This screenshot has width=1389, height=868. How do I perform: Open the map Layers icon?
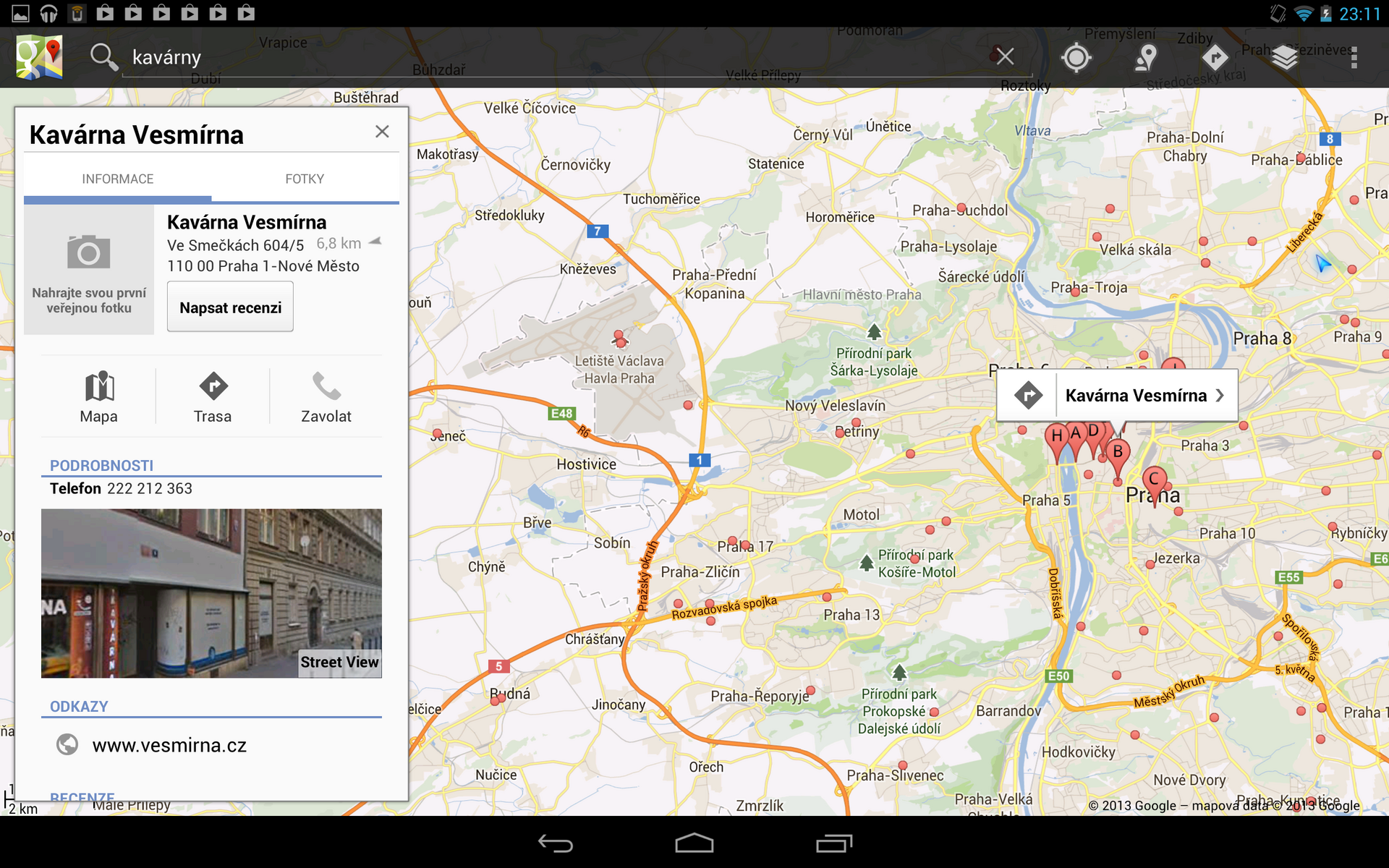pos(1286,57)
